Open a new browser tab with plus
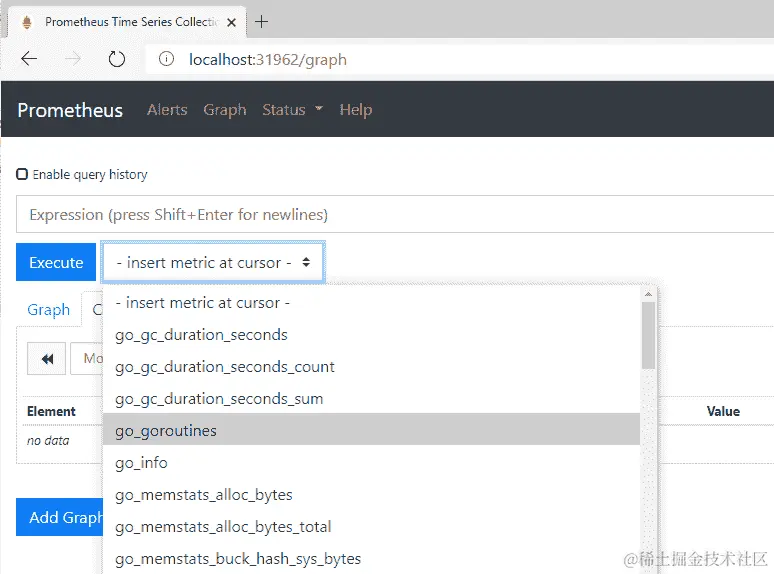Viewport: 774px width, 574px height. [x=261, y=22]
